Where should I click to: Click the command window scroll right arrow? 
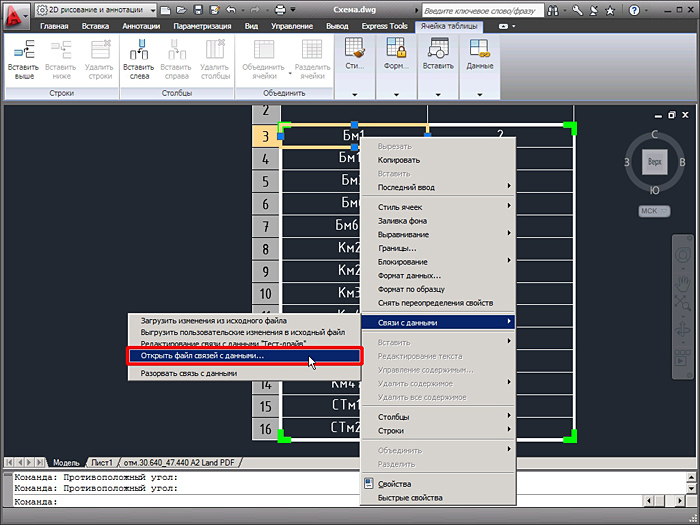tap(679, 501)
